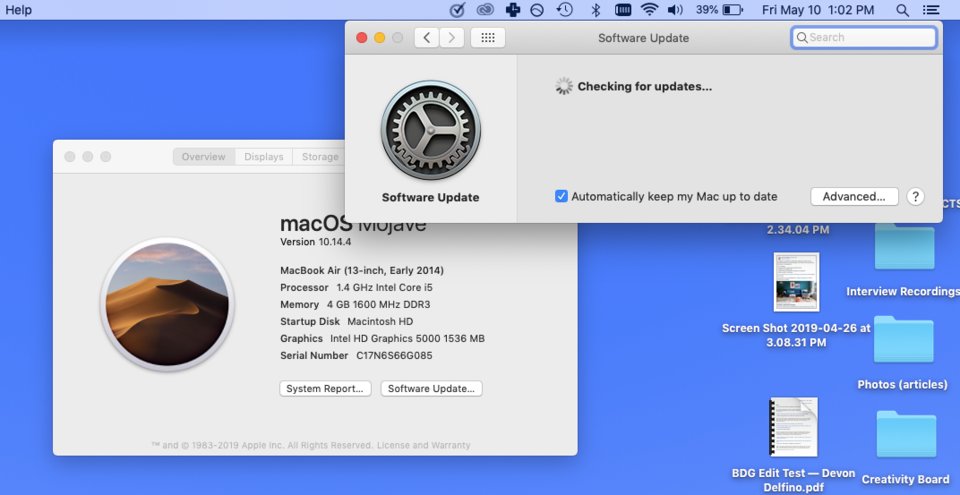Open Wi-Fi status menu

coord(650,10)
